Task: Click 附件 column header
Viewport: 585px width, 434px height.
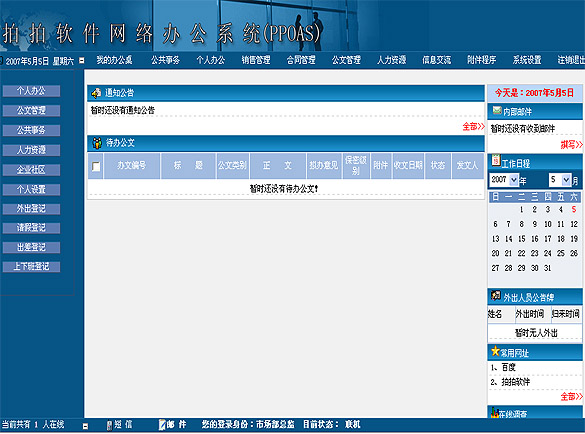Action: 381,166
